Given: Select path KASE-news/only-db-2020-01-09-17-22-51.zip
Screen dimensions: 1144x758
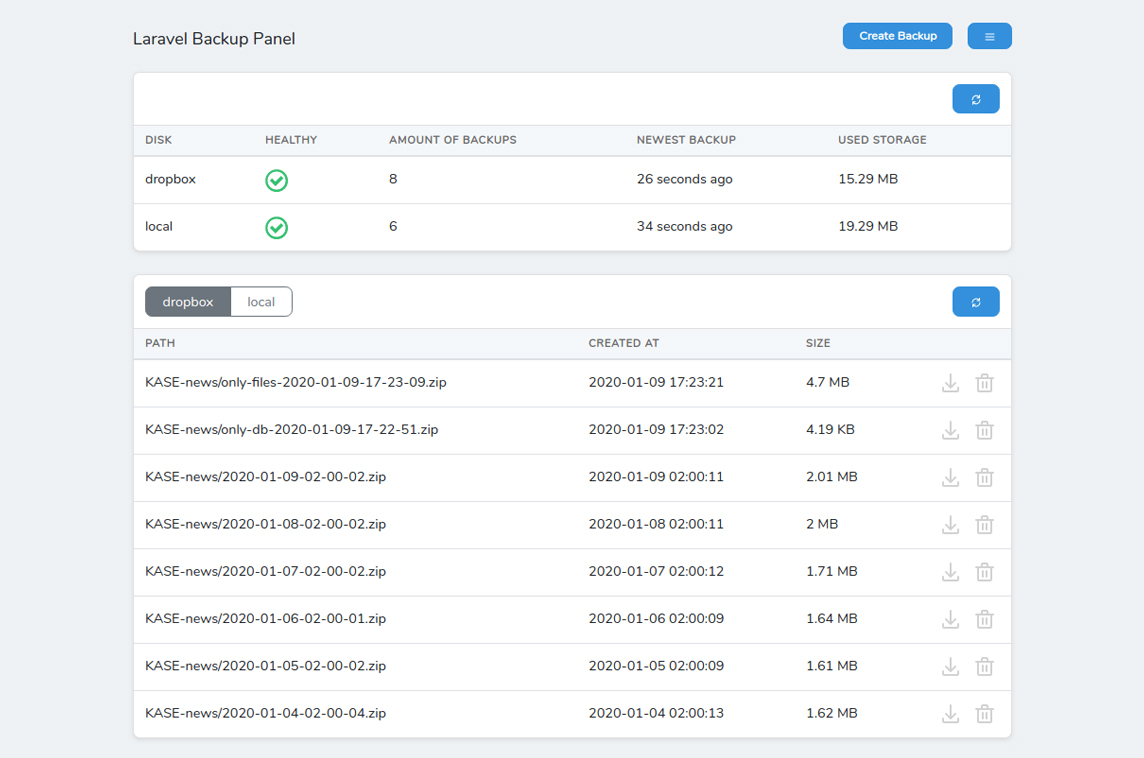Looking at the screenshot, I should [x=292, y=430].
